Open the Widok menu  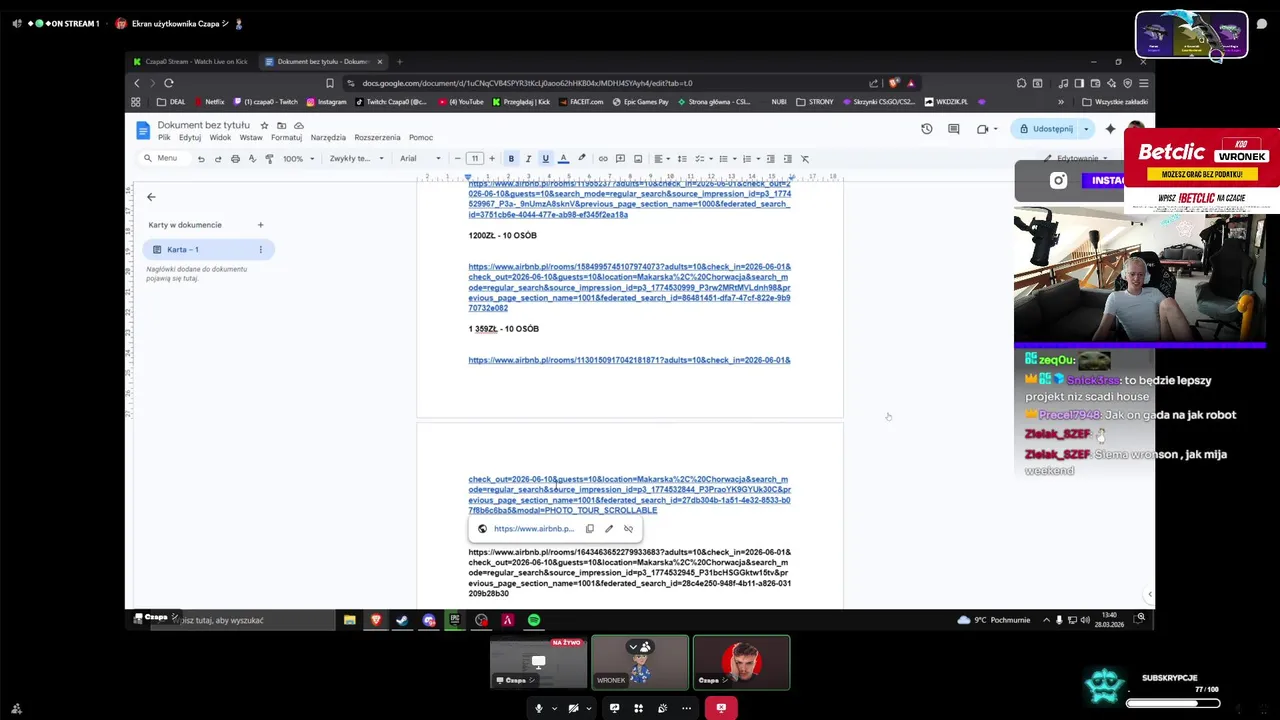[x=220, y=138]
